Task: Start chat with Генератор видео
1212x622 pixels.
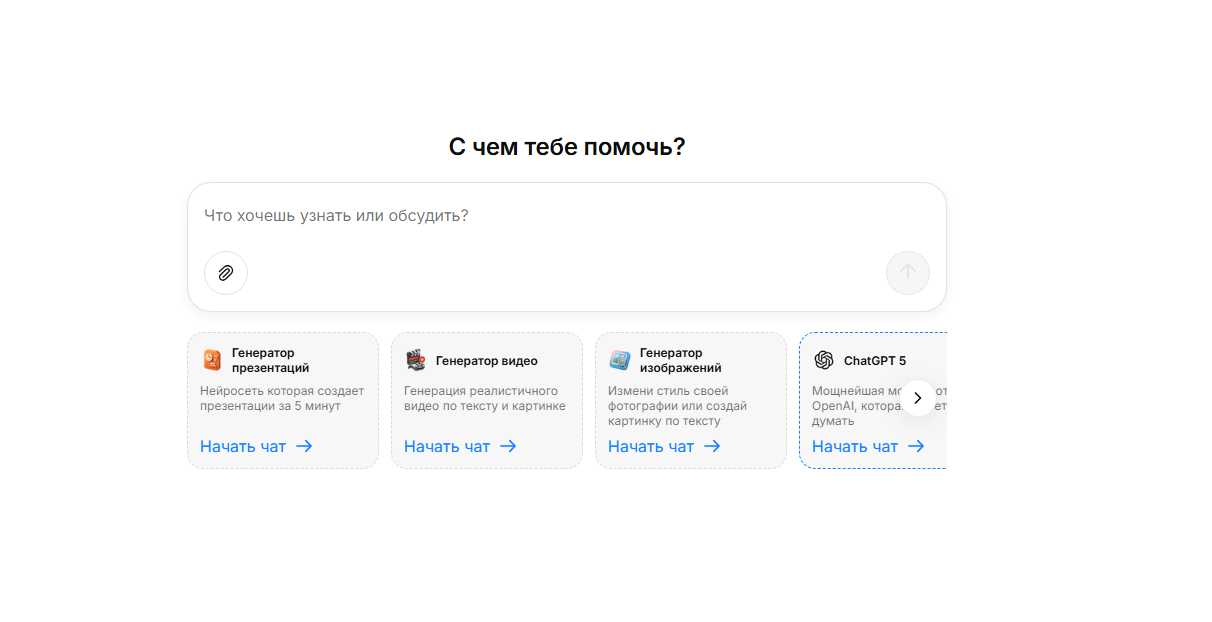Action: click(x=447, y=446)
